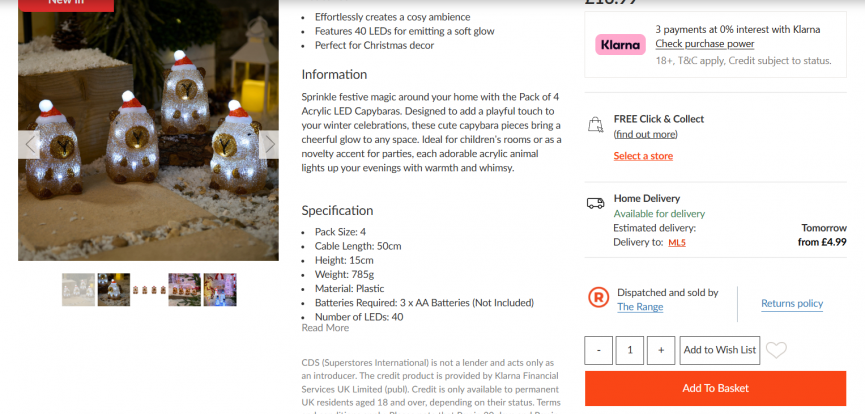
Task: Click Add to Wish List button
Action: coord(719,350)
